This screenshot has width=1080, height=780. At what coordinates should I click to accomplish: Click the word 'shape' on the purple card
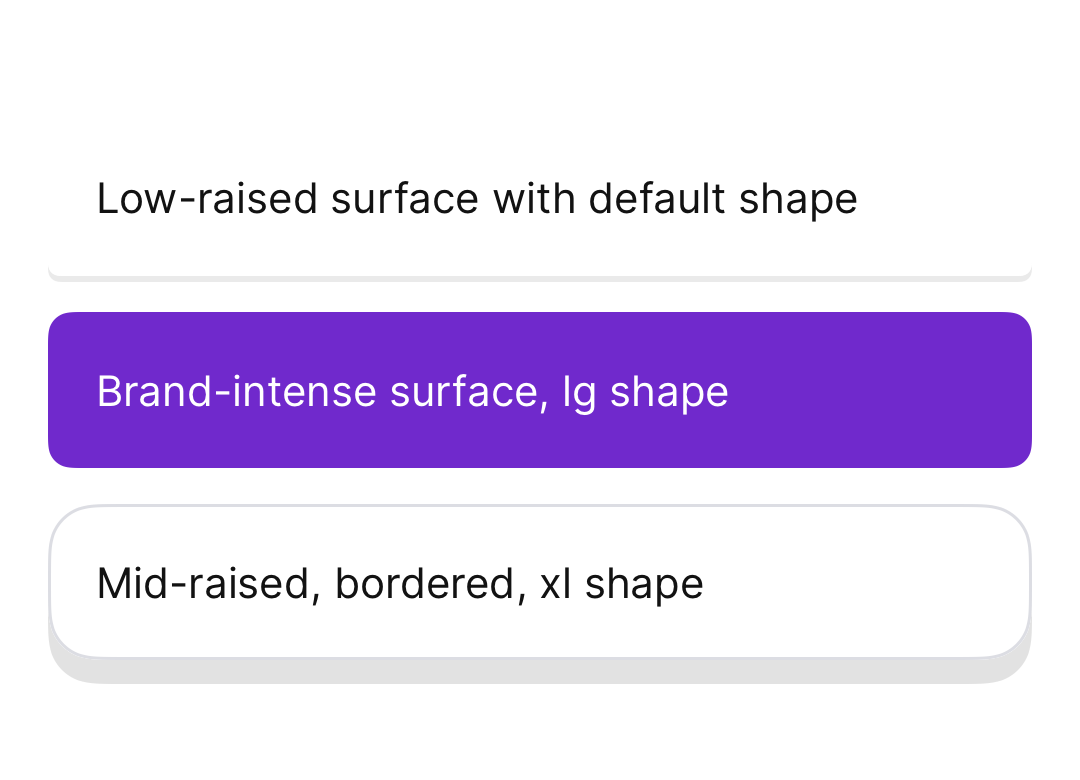point(669,393)
